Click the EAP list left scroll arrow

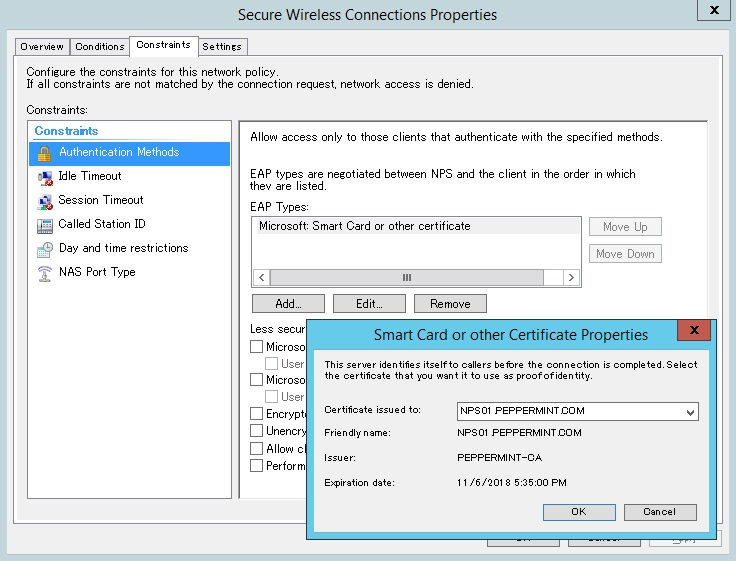tap(262, 277)
